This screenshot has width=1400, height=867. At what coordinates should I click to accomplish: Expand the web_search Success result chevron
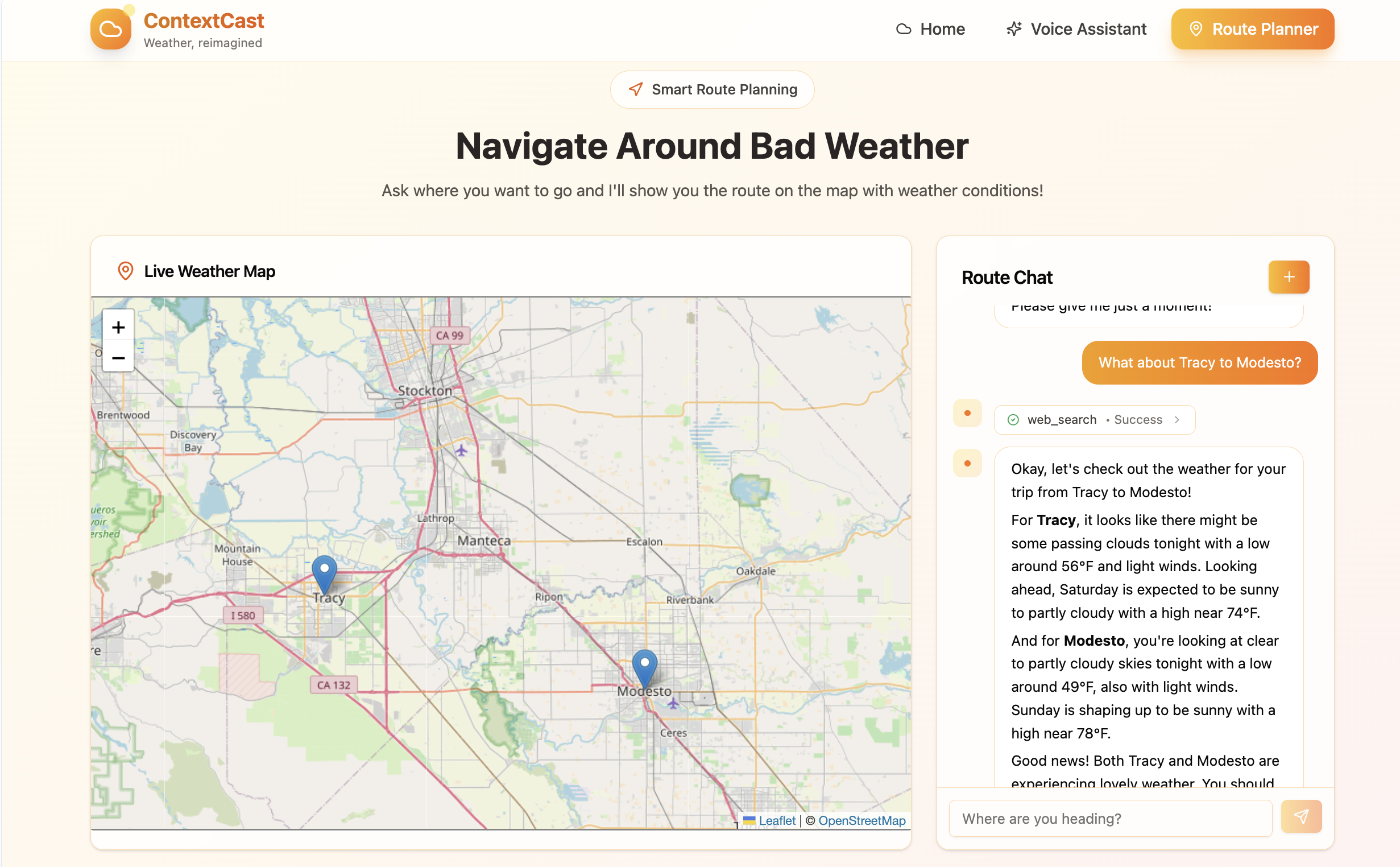tap(1177, 420)
